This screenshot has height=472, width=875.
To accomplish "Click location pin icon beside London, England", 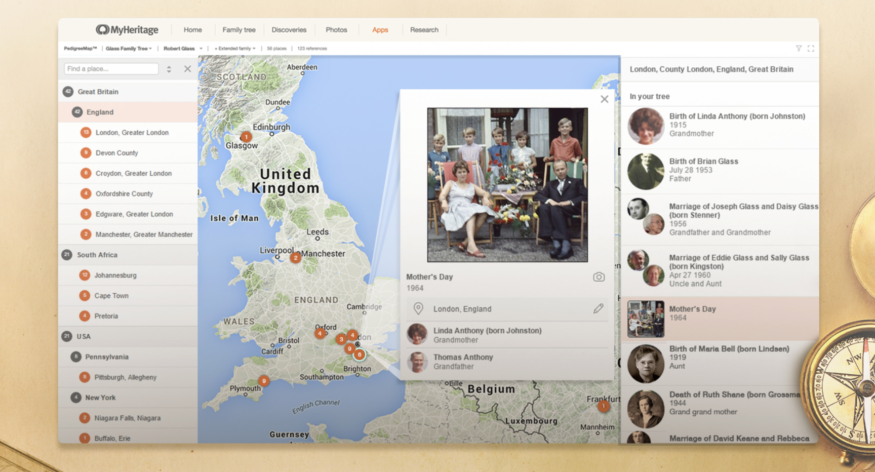I will coord(418,309).
